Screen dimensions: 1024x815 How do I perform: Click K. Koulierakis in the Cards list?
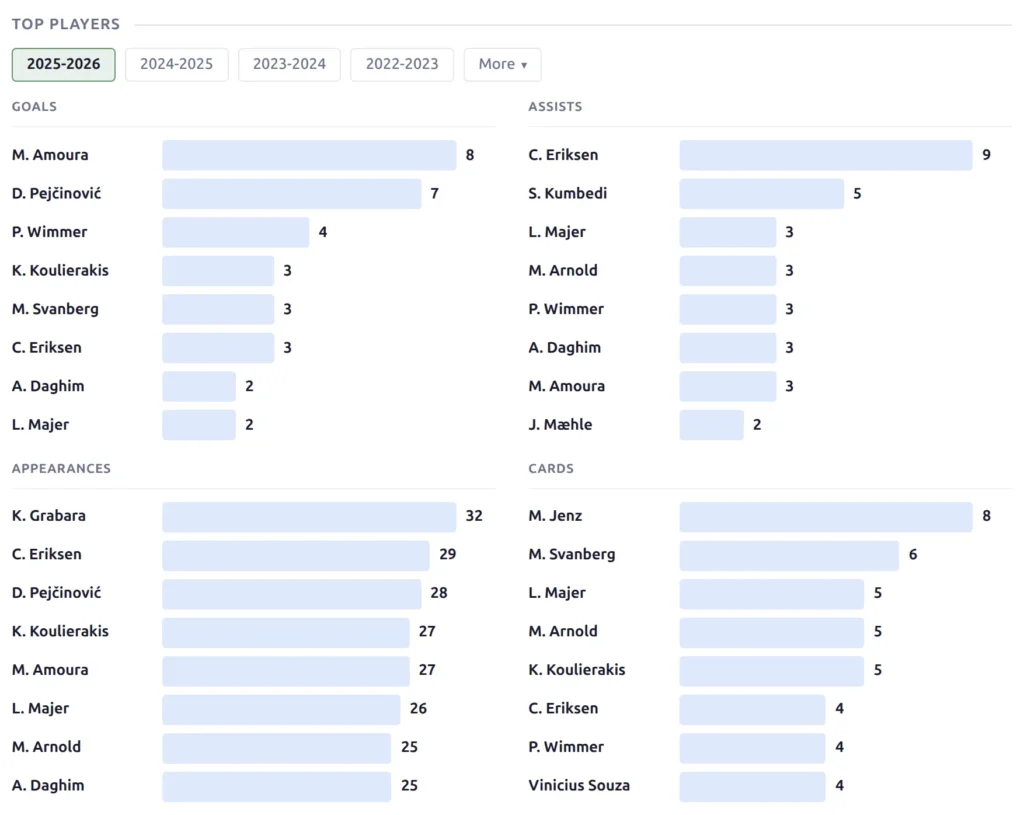[x=577, y=669]
